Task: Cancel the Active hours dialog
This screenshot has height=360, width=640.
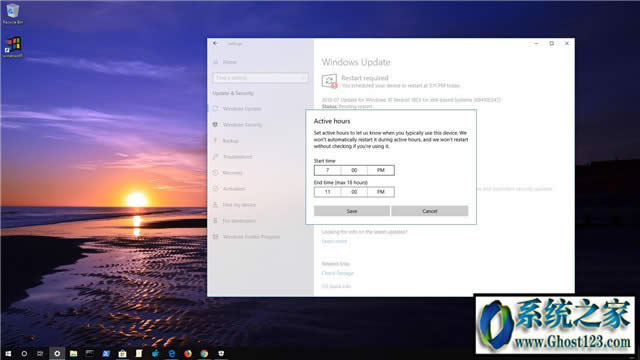Action: pyautogui.click(x=429, y=211)
